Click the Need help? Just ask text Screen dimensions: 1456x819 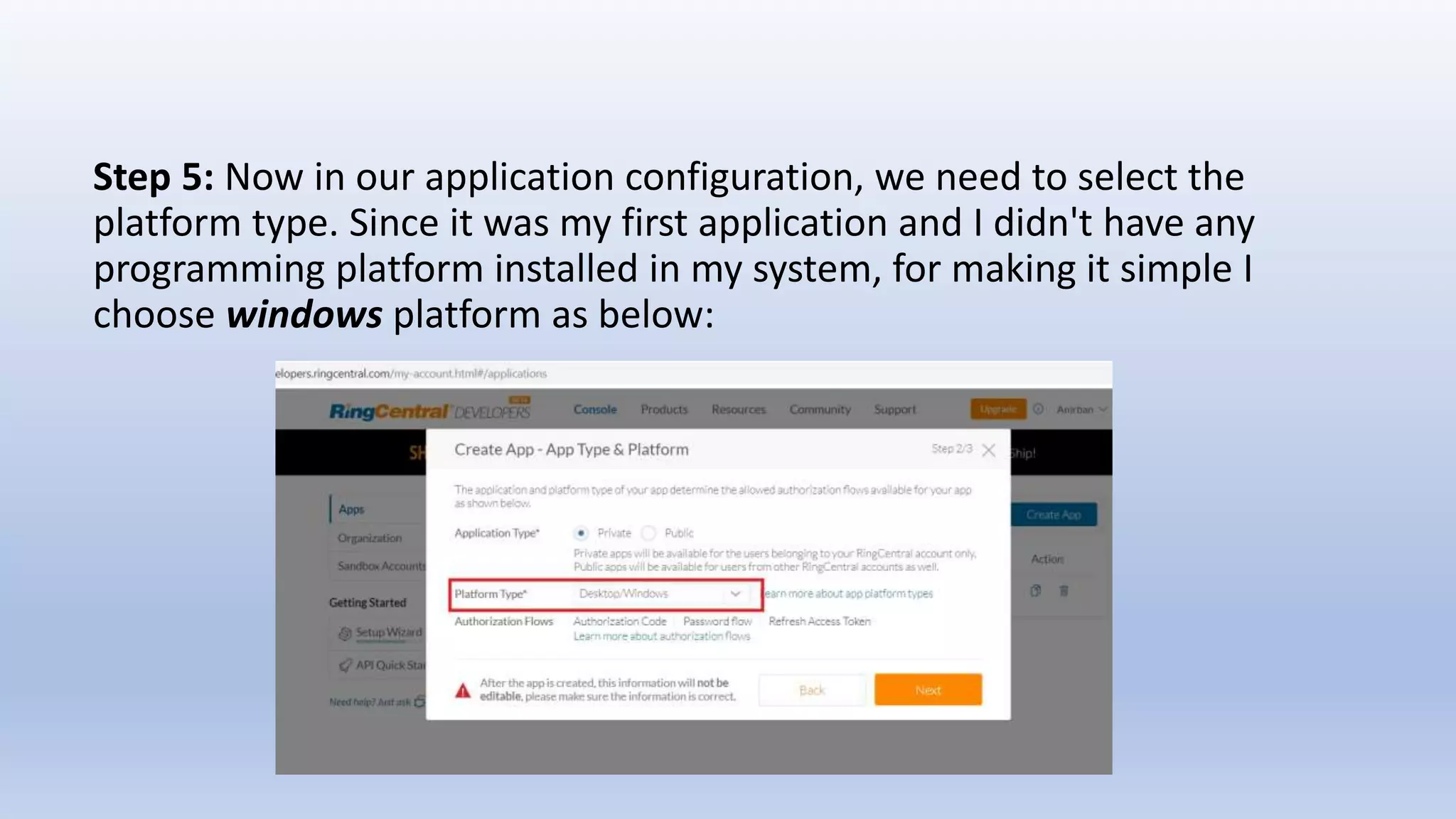click(370, 702)
